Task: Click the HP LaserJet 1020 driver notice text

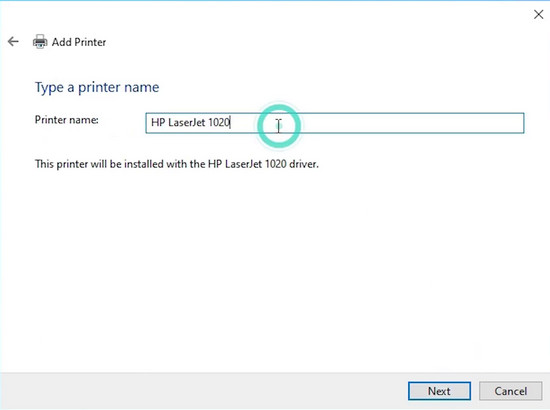Action: click(x=177, y=164)
